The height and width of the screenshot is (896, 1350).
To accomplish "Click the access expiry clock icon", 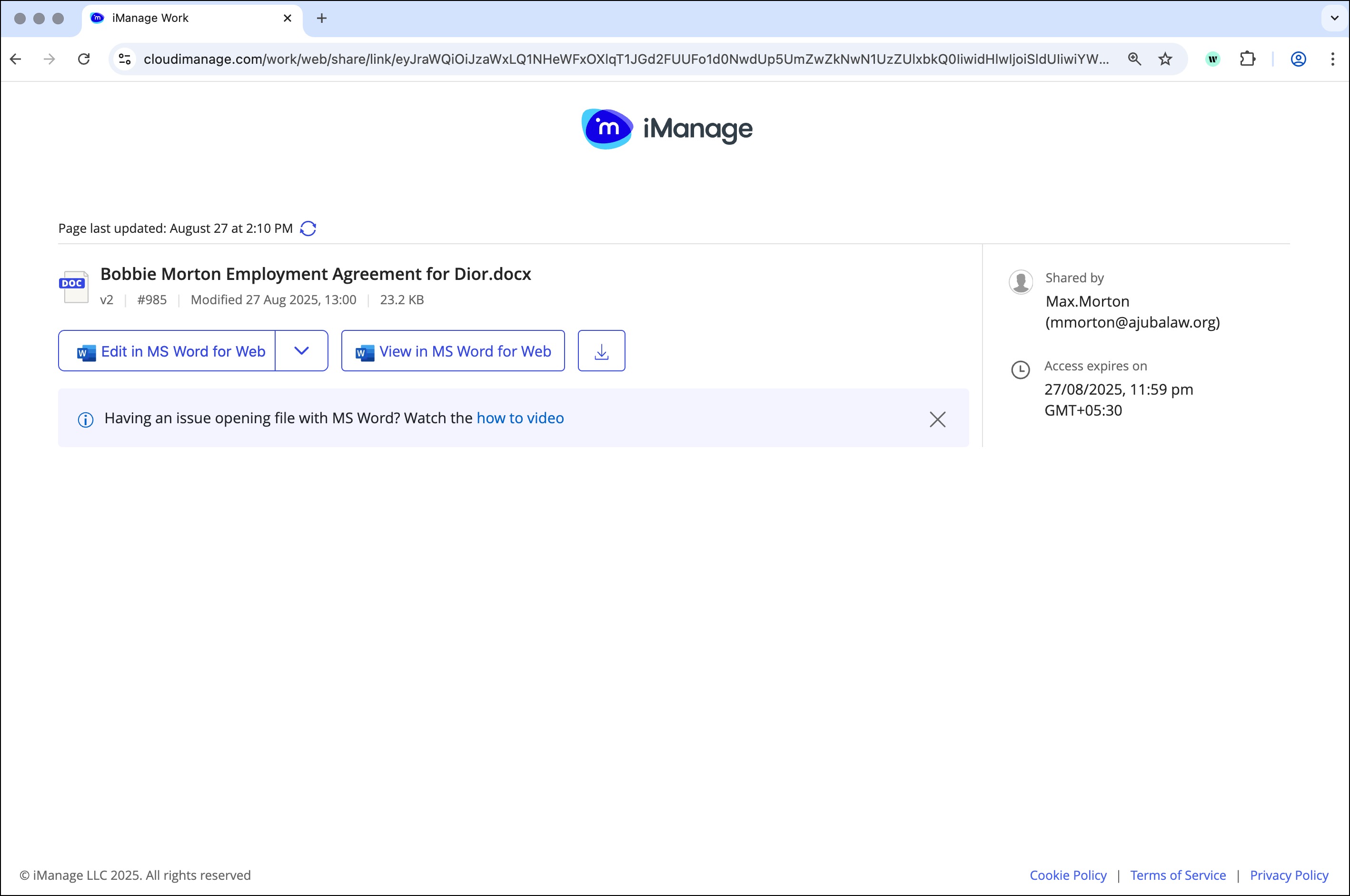I will pos(1021,370).
